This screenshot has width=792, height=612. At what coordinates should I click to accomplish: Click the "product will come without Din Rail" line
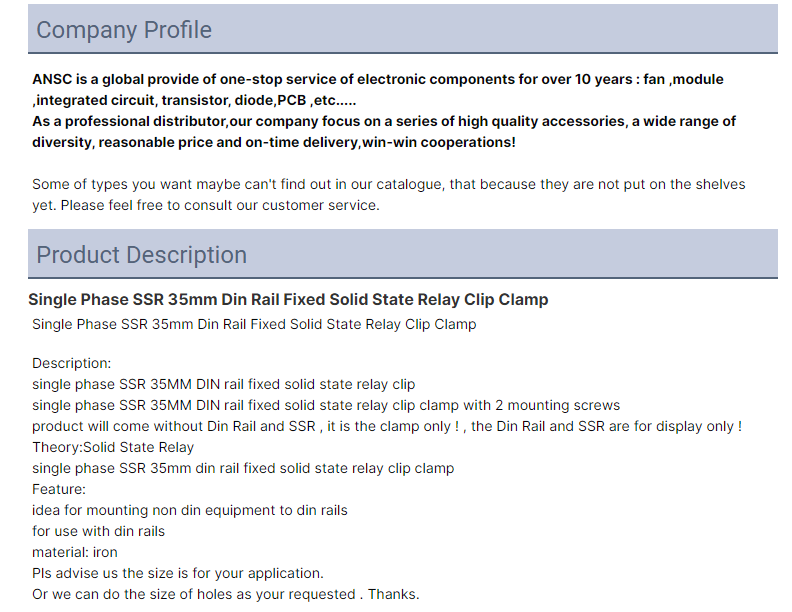(387, 426)
